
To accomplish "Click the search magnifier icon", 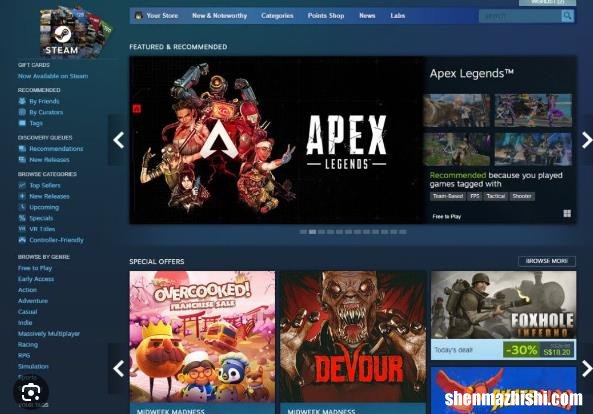I will click(567, 16).
